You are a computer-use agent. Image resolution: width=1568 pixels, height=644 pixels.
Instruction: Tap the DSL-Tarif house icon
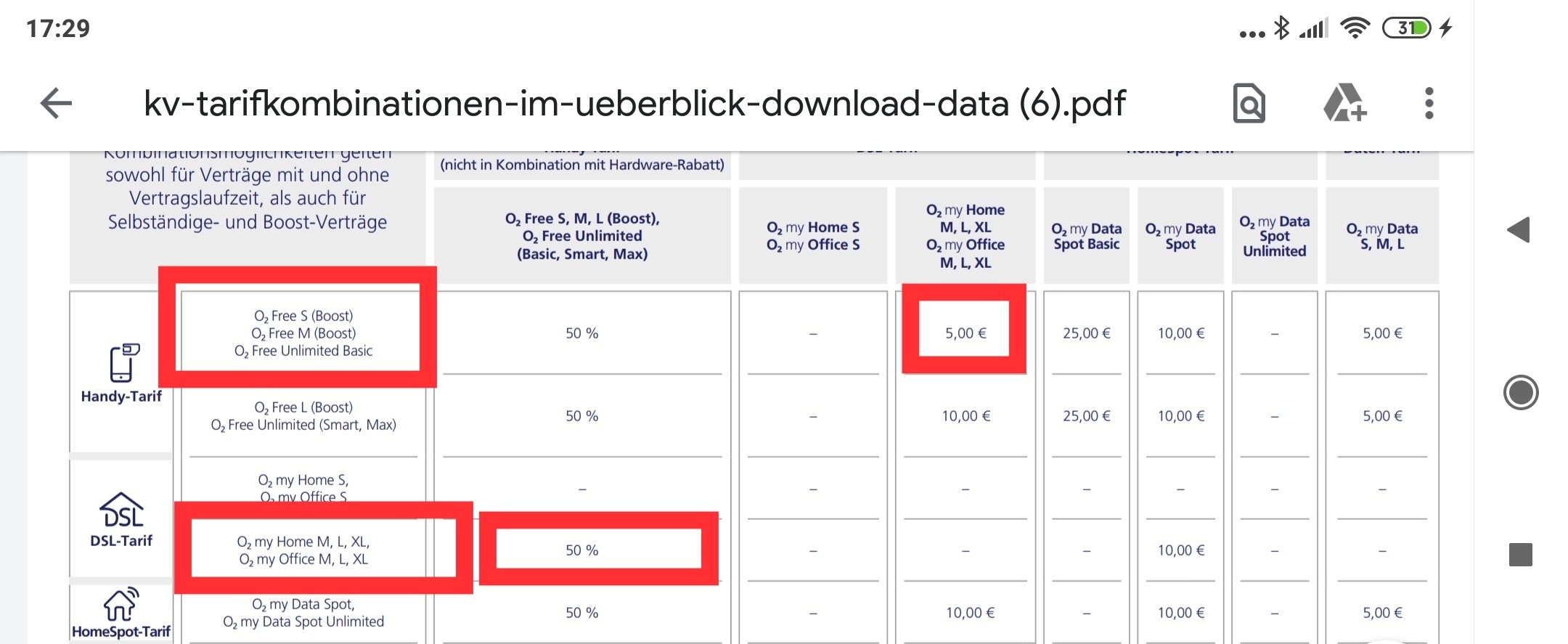click(121, 510)
